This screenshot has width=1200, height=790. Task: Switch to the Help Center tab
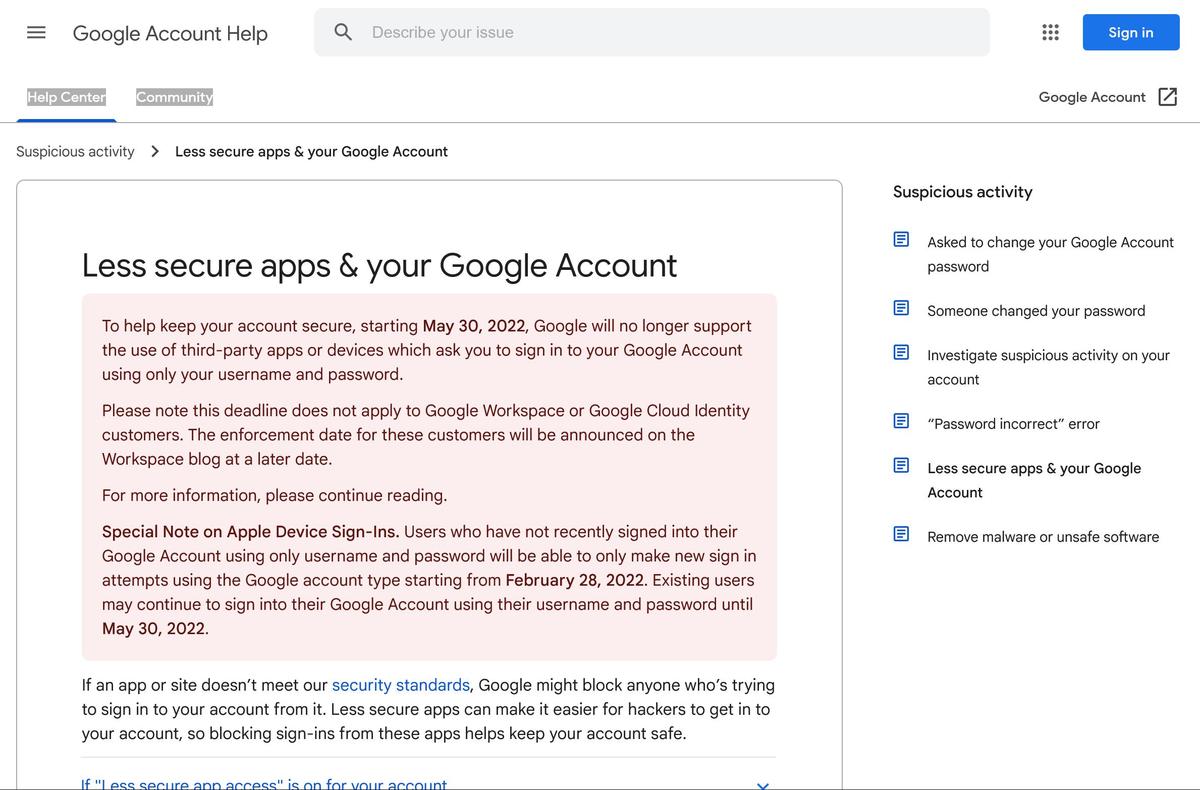pyautogui.click(x=66, y=97)
